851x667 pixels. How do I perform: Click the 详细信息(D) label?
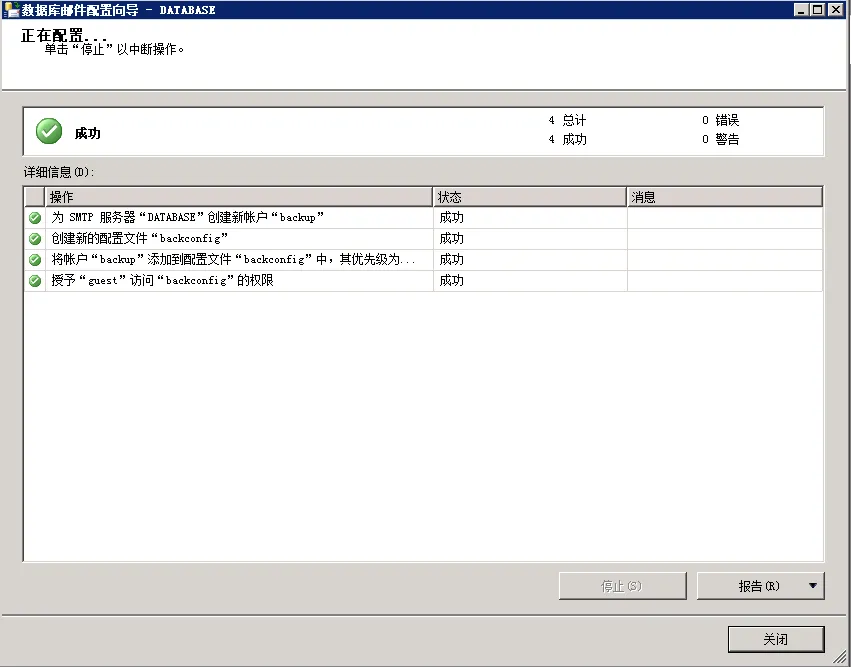[x=59, y=173]
